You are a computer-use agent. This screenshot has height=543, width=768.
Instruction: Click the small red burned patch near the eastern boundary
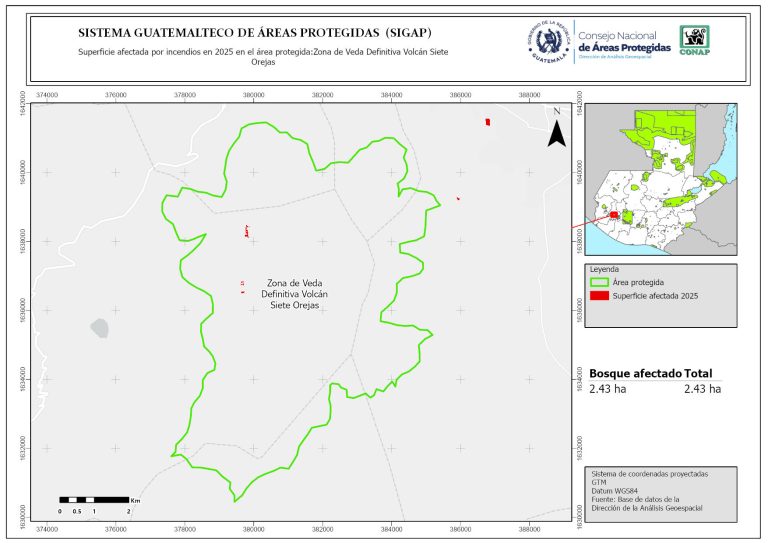(x=457, y=198)
